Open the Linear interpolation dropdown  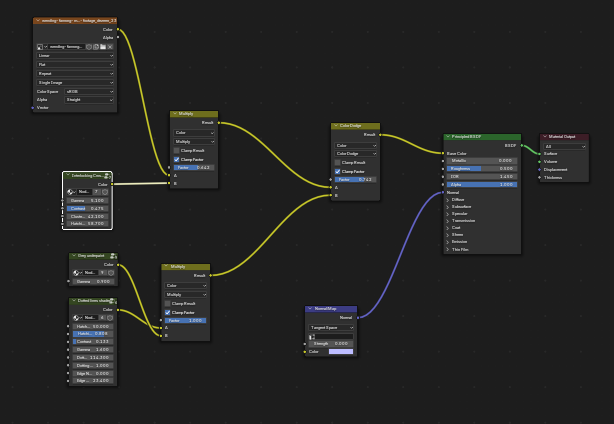pyautogui.click(x=75, y=56)
